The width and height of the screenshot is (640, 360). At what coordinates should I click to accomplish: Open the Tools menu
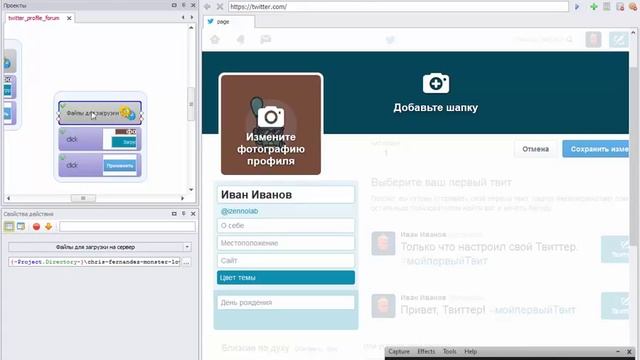pos(449,351)
